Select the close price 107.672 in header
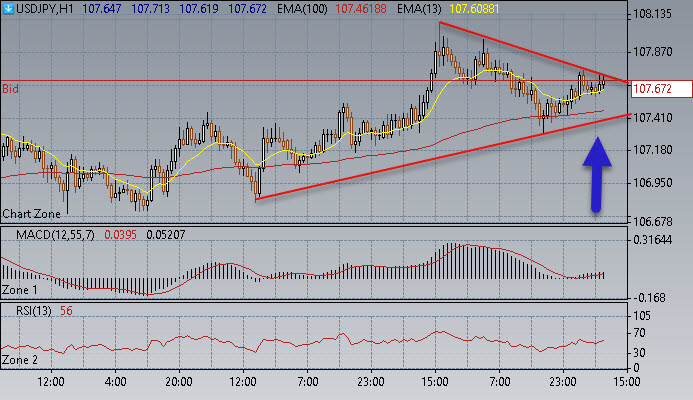The height and width of the screenshot is (400, 693). (248, 9)
